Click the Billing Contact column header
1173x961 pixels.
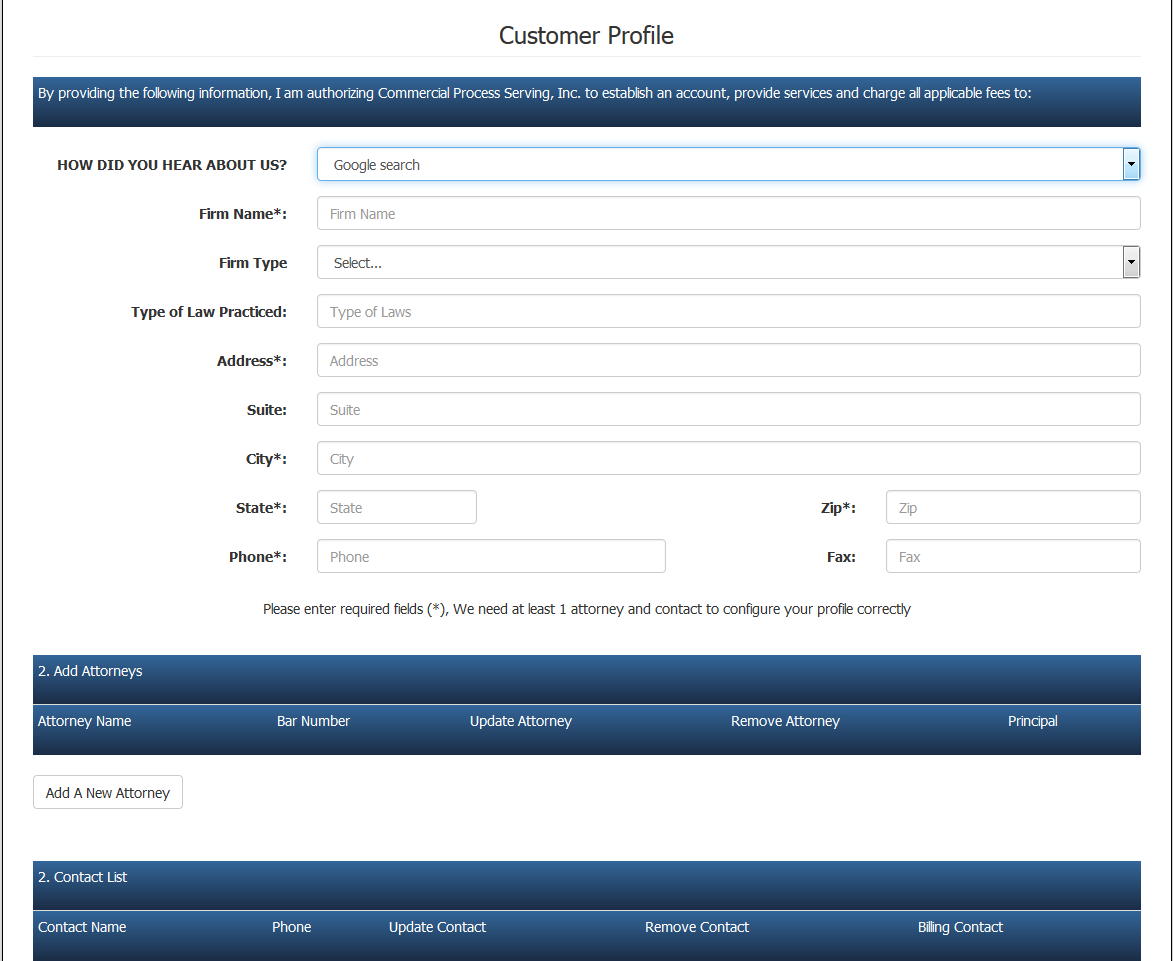961,927
